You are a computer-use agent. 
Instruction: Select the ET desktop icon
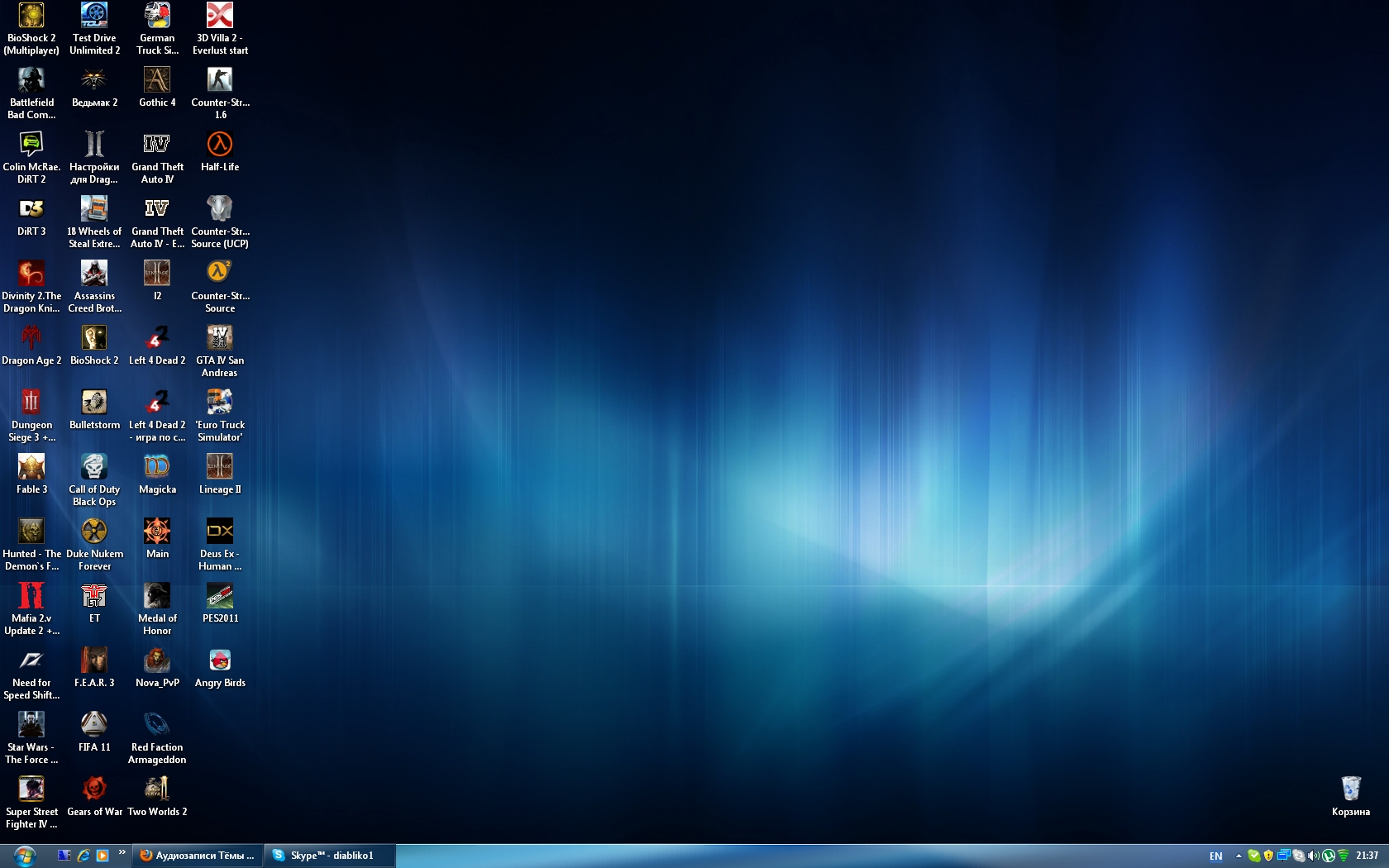pyautogui.click(x=94, y=603)
